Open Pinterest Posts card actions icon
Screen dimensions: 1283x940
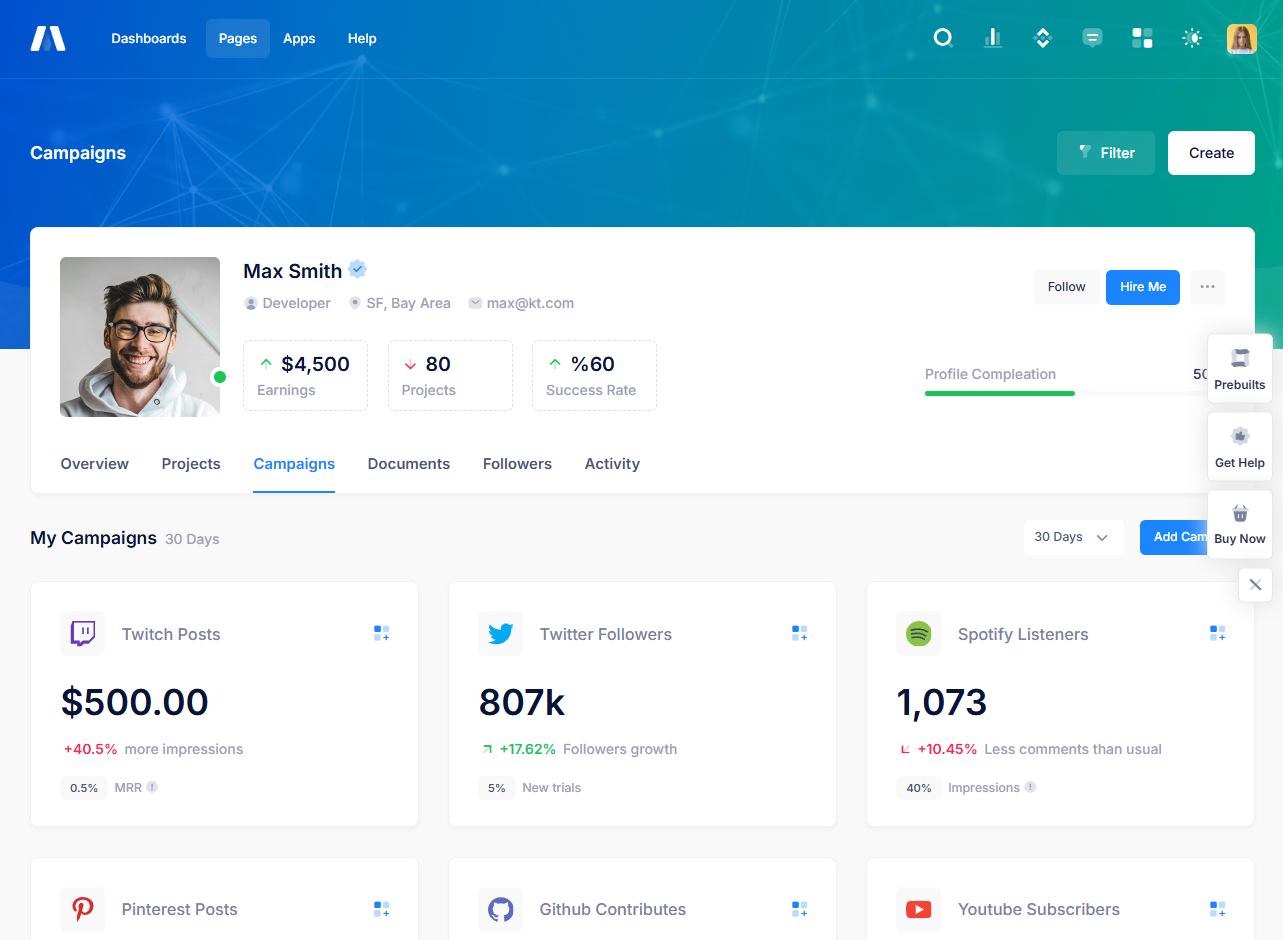pos(381,909)
